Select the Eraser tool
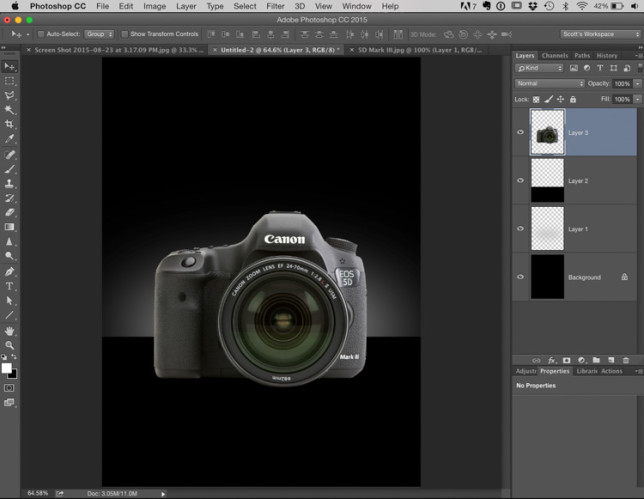 click(x=9, y=212)
